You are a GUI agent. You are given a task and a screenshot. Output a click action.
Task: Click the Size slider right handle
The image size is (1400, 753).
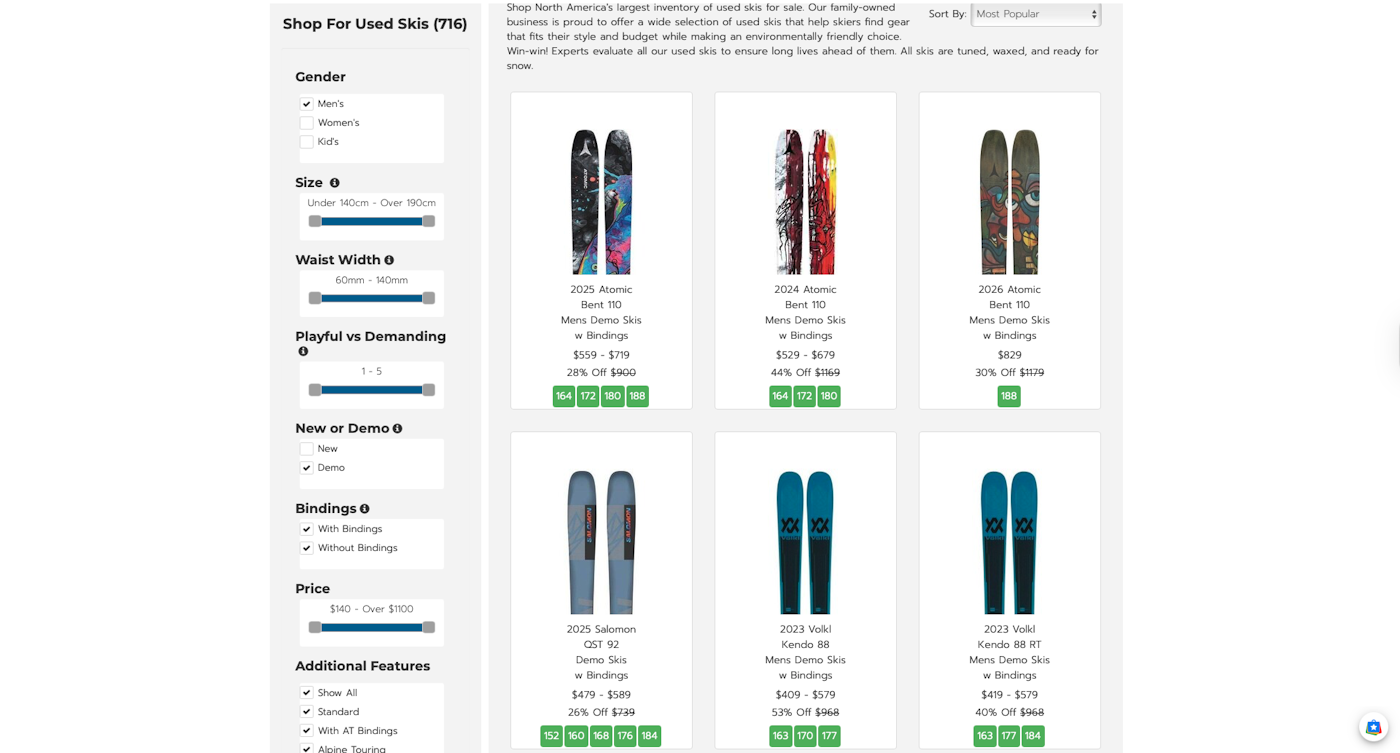point(429,221)
